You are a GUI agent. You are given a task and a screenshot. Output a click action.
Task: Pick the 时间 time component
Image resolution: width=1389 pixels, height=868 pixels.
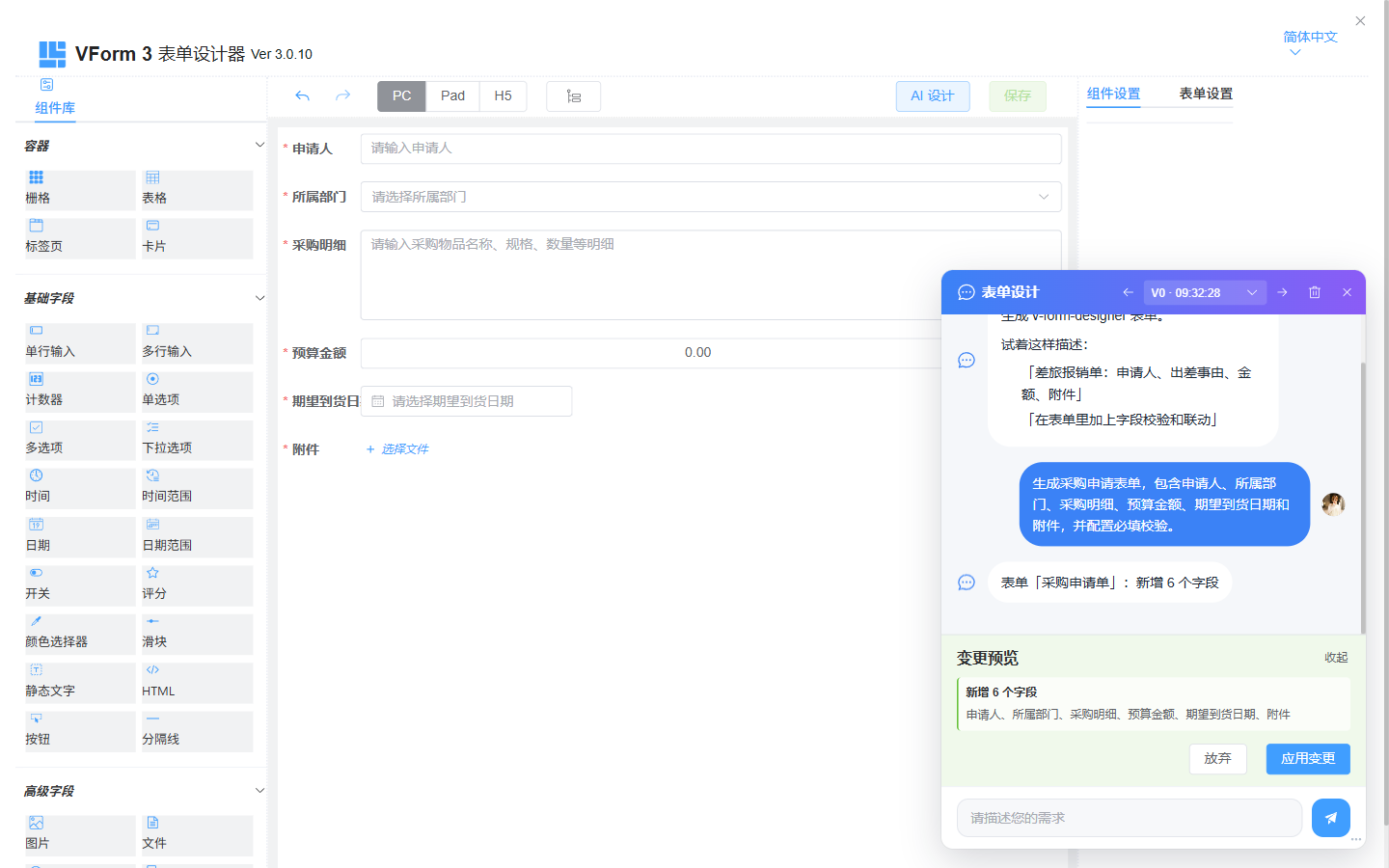coord(80,488)
